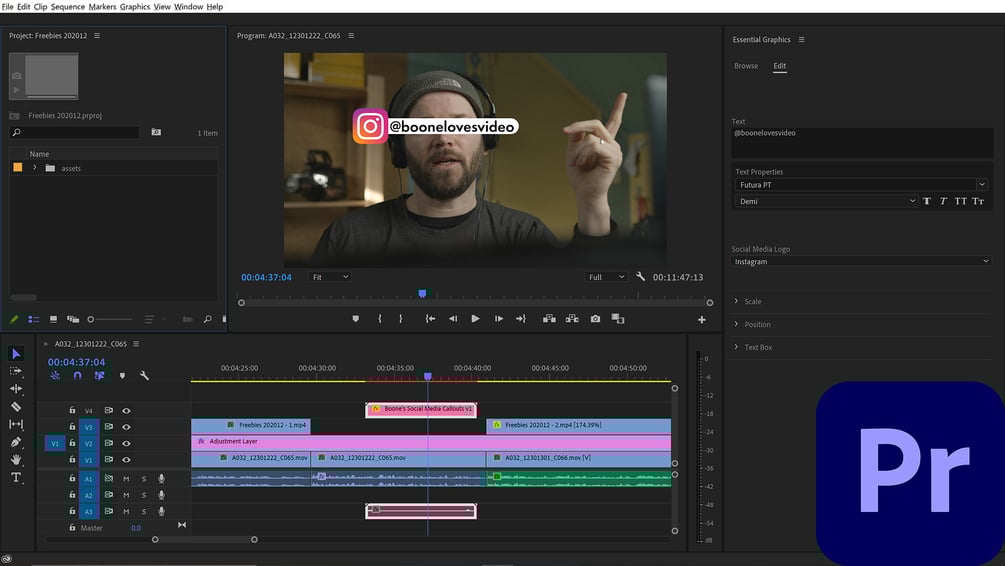Screen dimensions: 1005x566
Task: Solo audio track A2
Action: tap(144, 495)
